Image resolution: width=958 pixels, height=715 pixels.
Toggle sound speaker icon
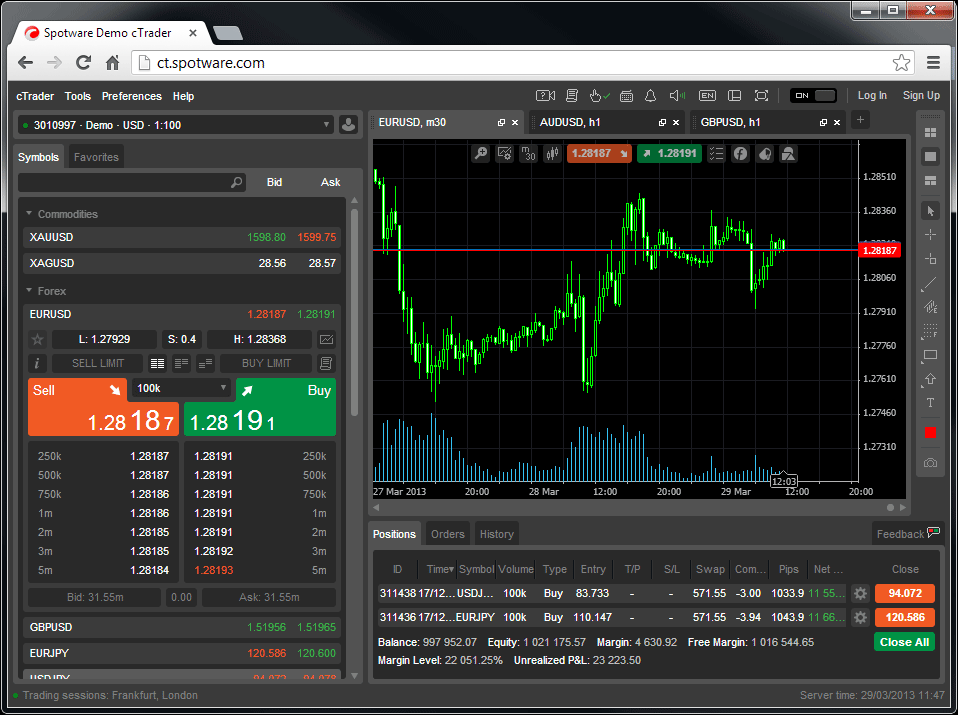[x=677, y=96]
